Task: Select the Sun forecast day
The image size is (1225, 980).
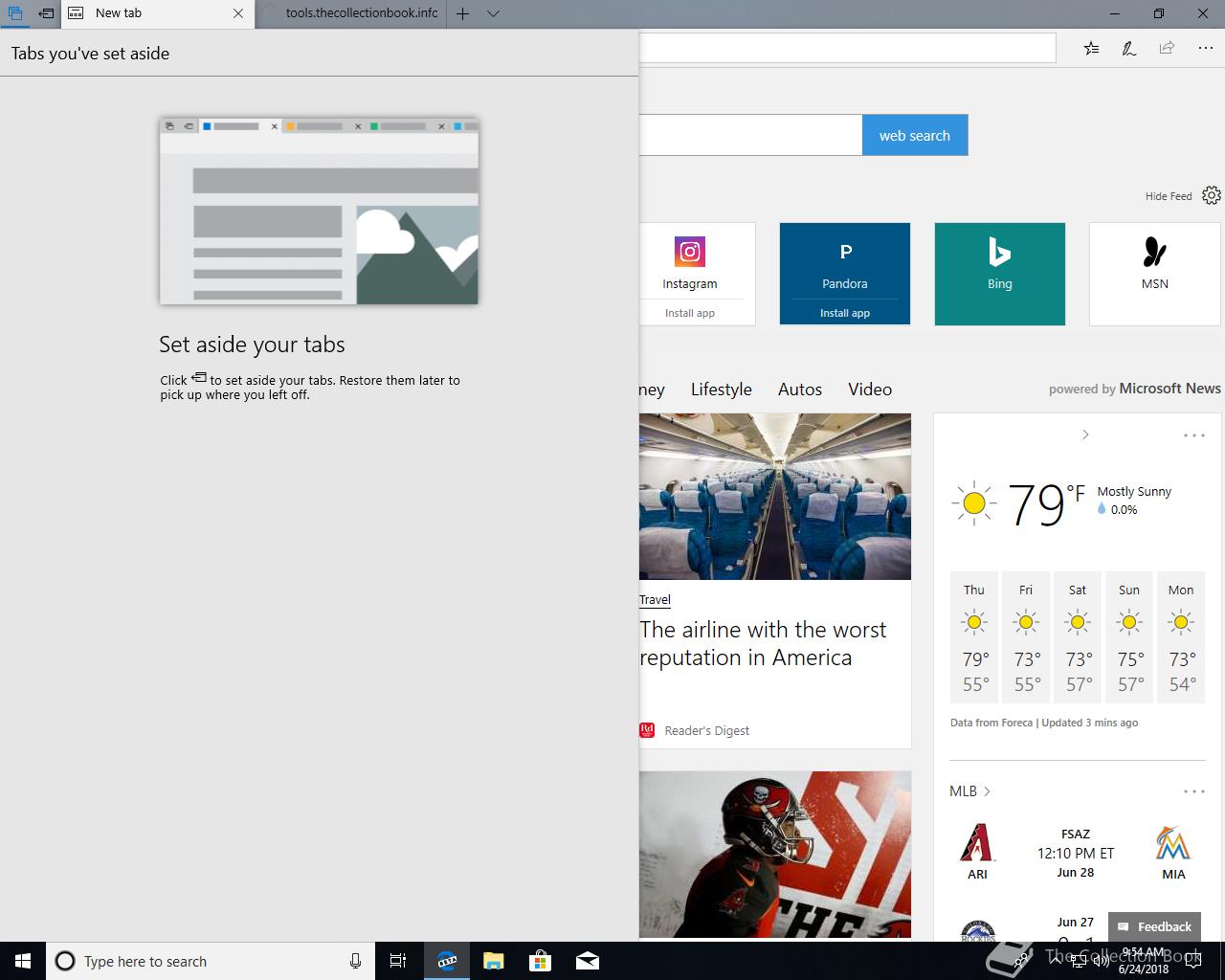Action: pyautogui.click(x=1129, y=636)
